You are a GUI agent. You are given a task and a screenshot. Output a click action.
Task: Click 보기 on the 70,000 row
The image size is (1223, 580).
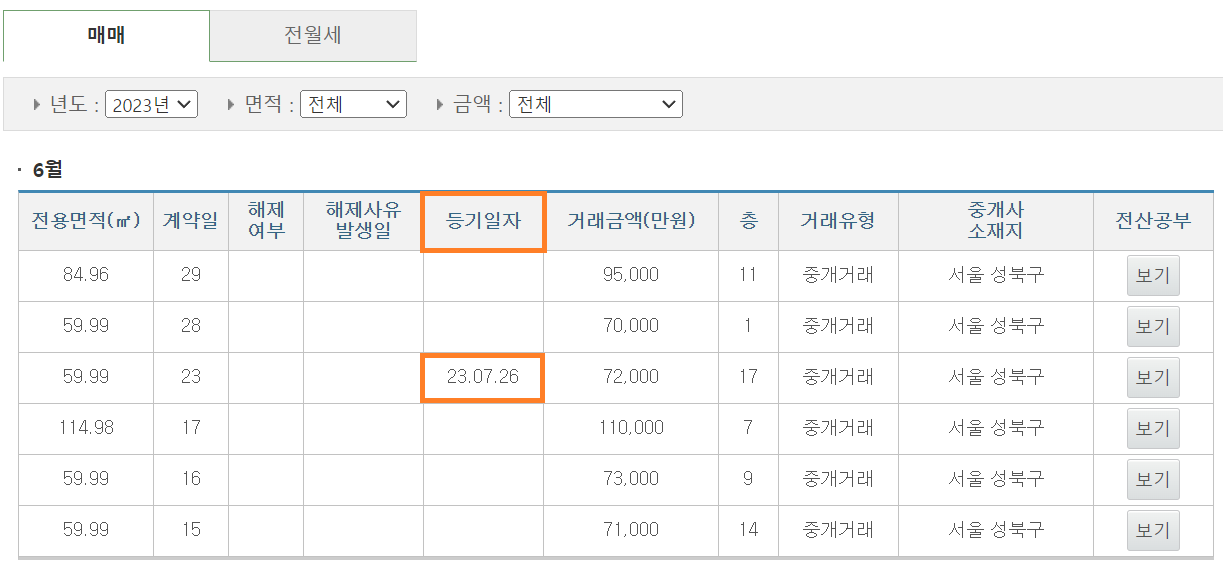coord(1152,326)
